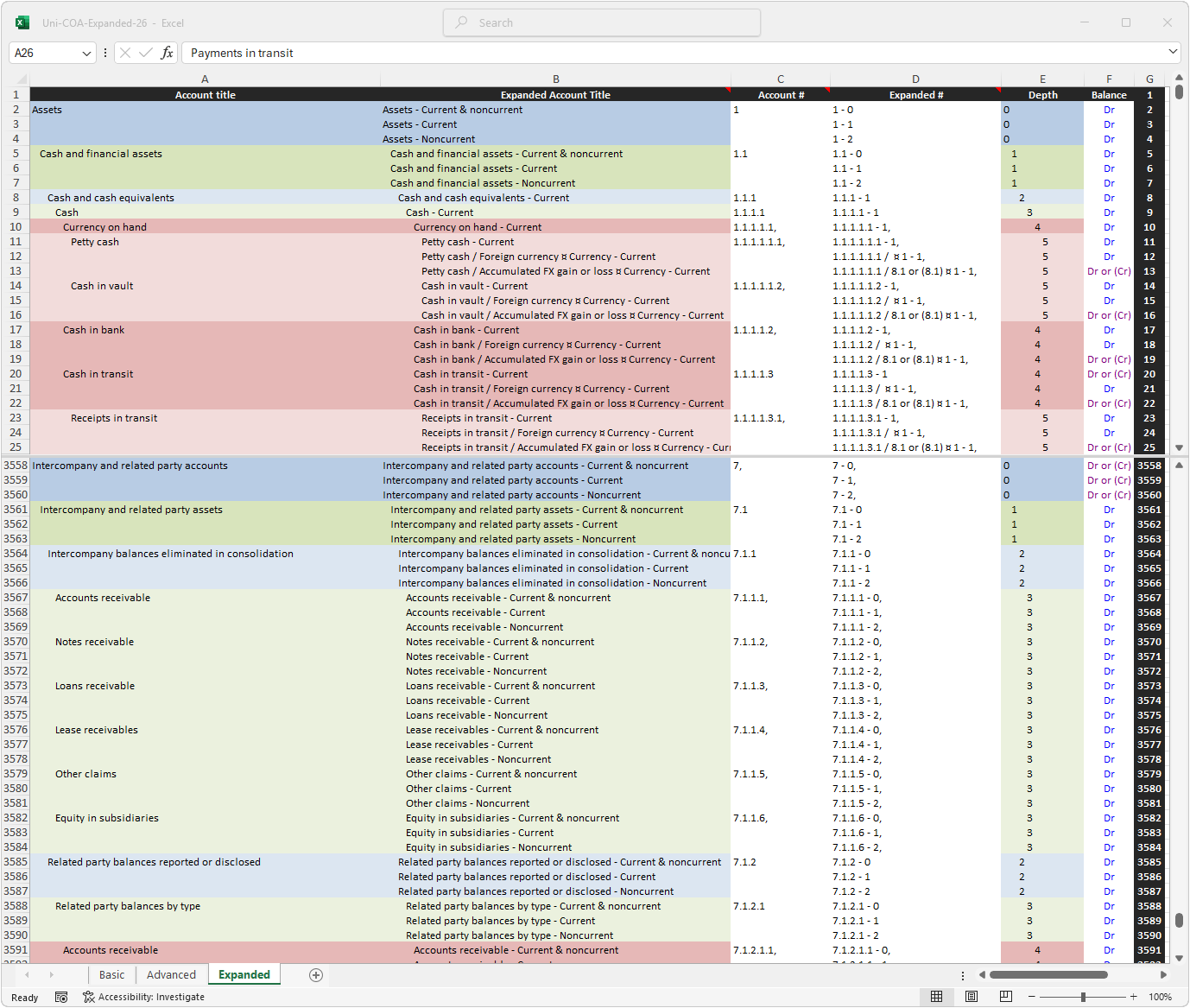
Task: Click scroll right arrow of horizontal scrollbar
Action: [1163, 975]
